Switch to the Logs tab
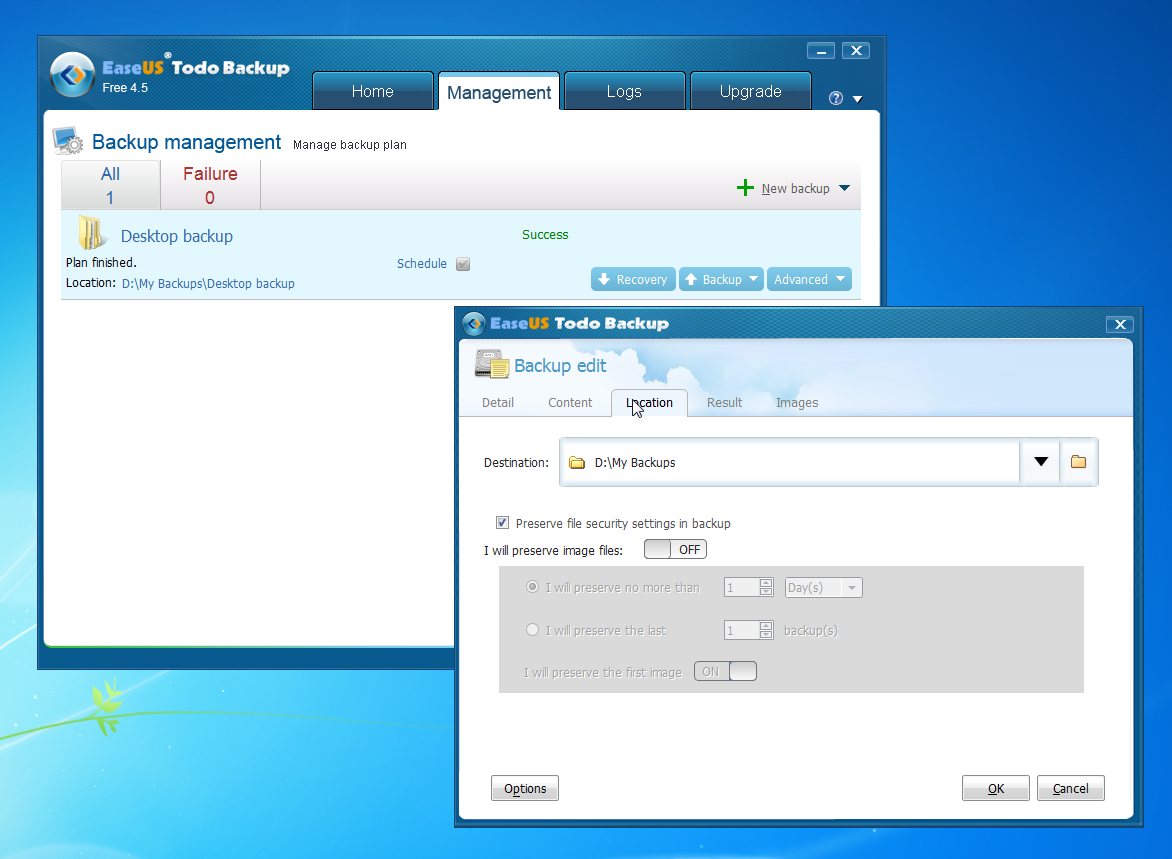The width and height of the screenshot is (1172, 859). click(x=624, y=91)
